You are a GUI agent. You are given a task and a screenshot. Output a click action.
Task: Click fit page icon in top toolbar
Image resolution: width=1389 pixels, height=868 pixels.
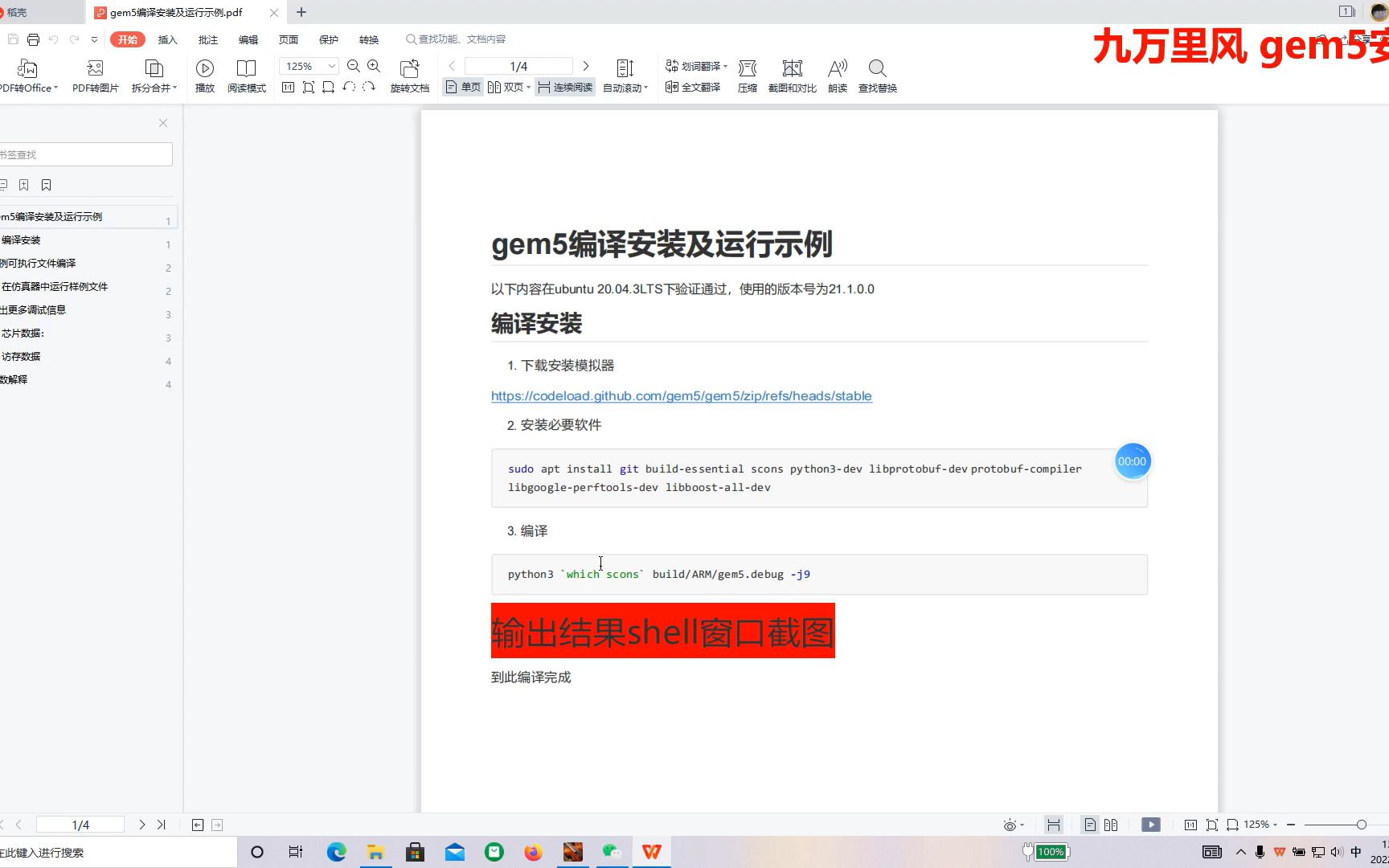pyautogui.click(x=309, y=87)
